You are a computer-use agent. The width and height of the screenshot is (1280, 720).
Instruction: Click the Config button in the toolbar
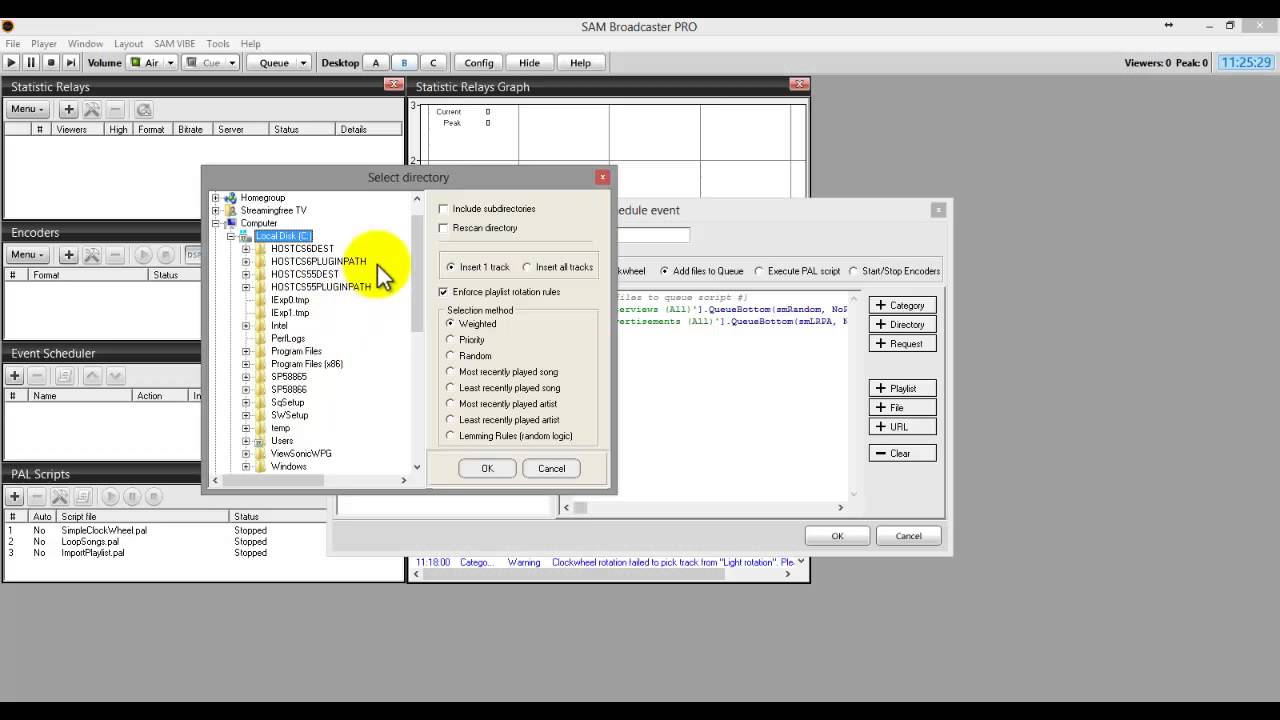coord(479,62)
